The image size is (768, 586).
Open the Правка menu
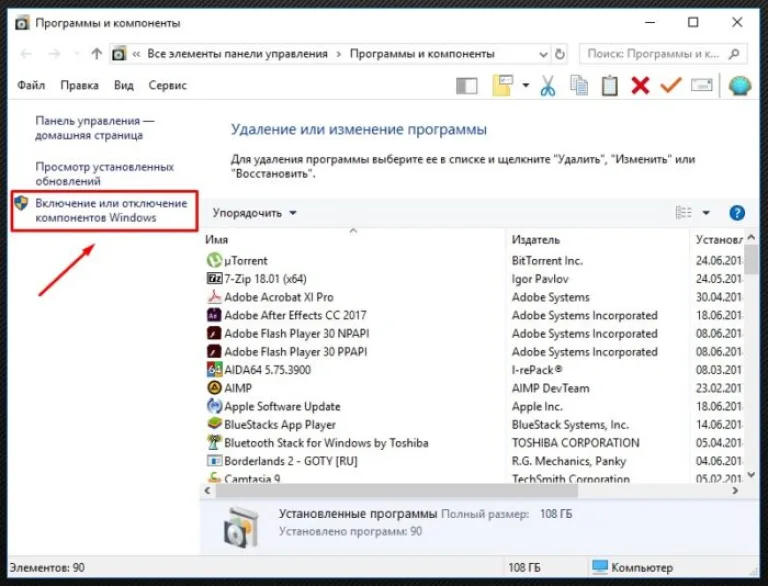(79, 85)
